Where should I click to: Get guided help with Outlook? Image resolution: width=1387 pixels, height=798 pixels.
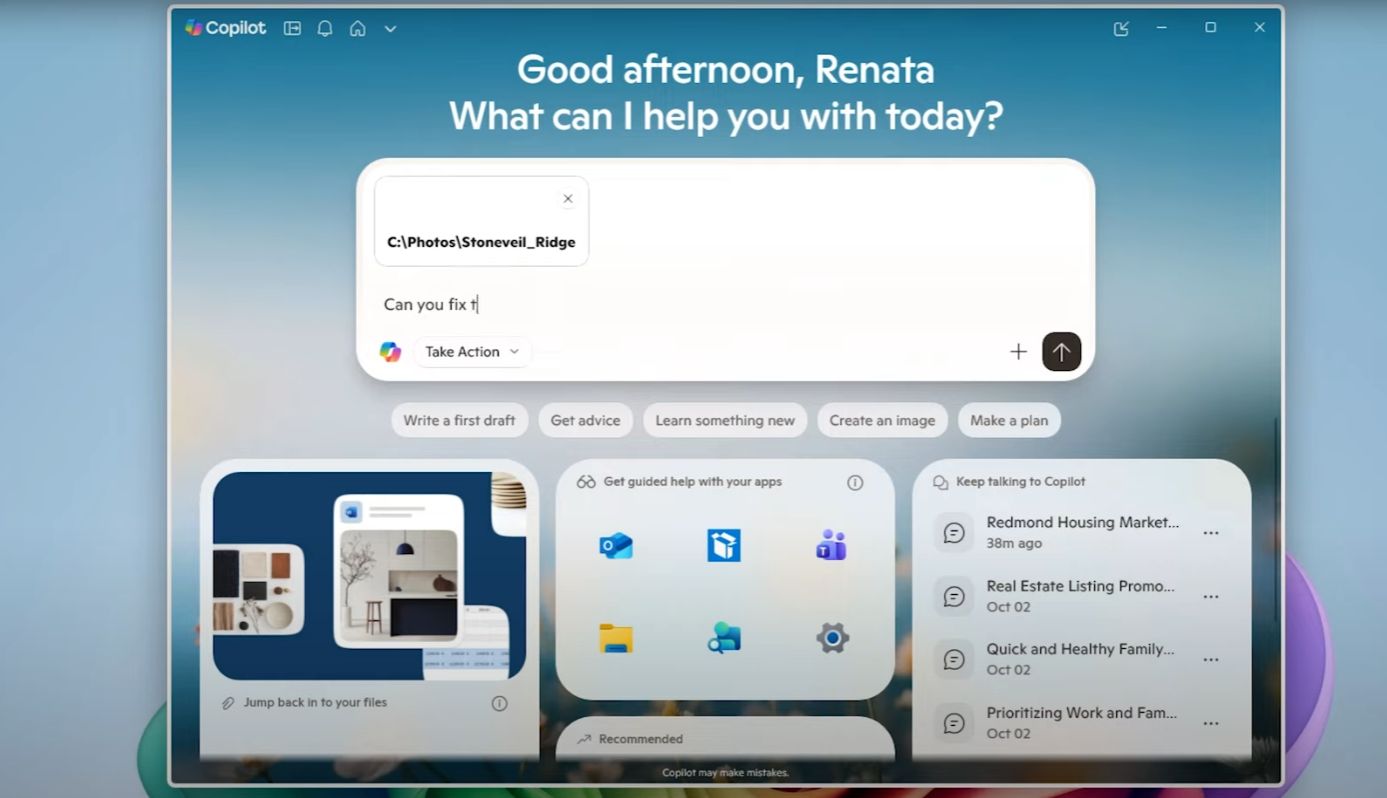point(616,546)
